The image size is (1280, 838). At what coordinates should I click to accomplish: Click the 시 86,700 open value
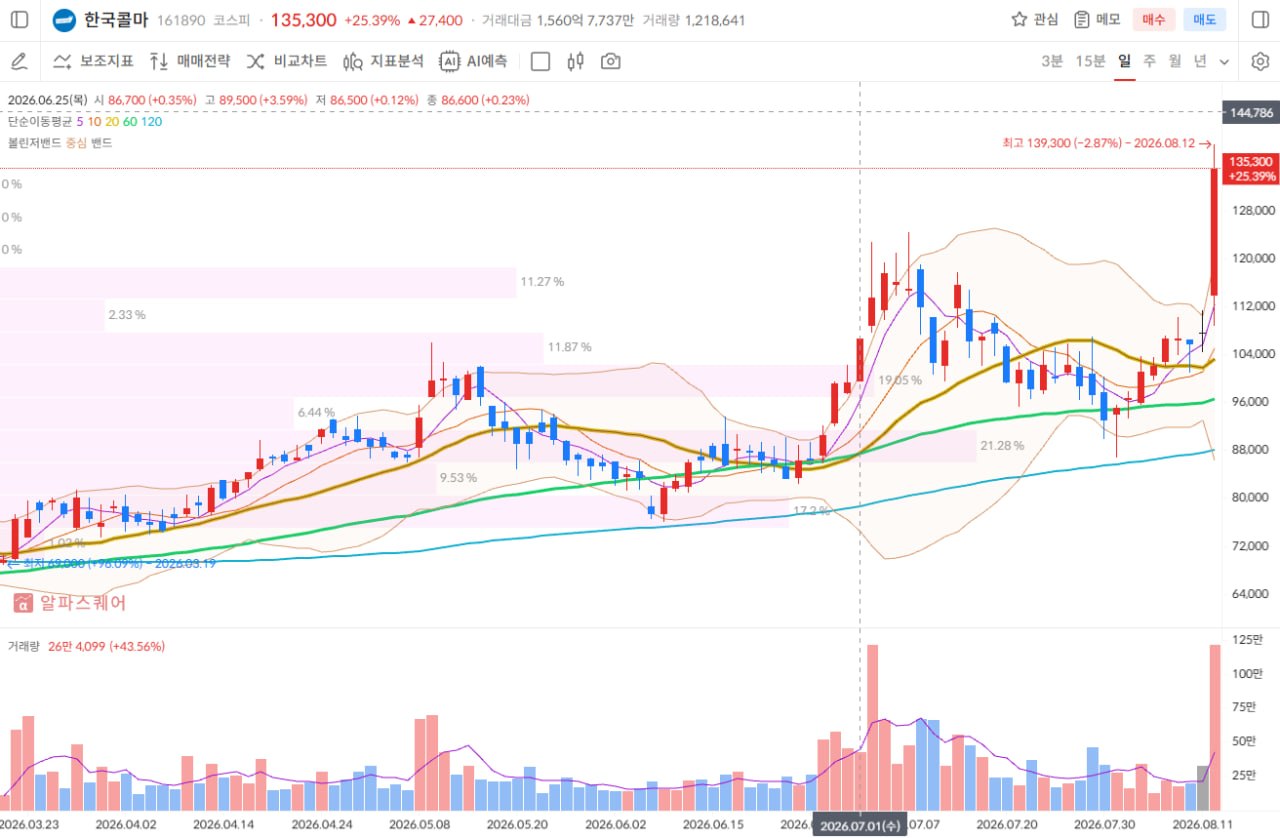(146, 100)
